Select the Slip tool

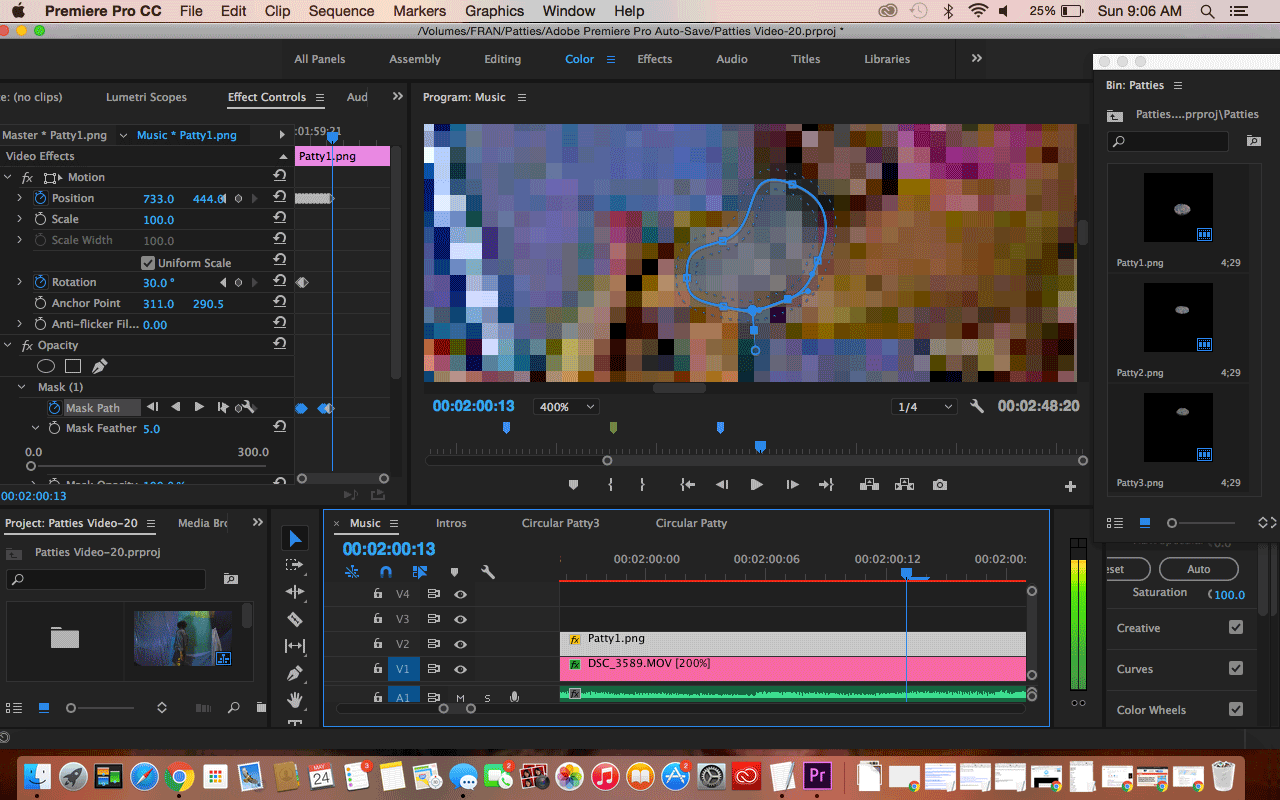(295, 646)
